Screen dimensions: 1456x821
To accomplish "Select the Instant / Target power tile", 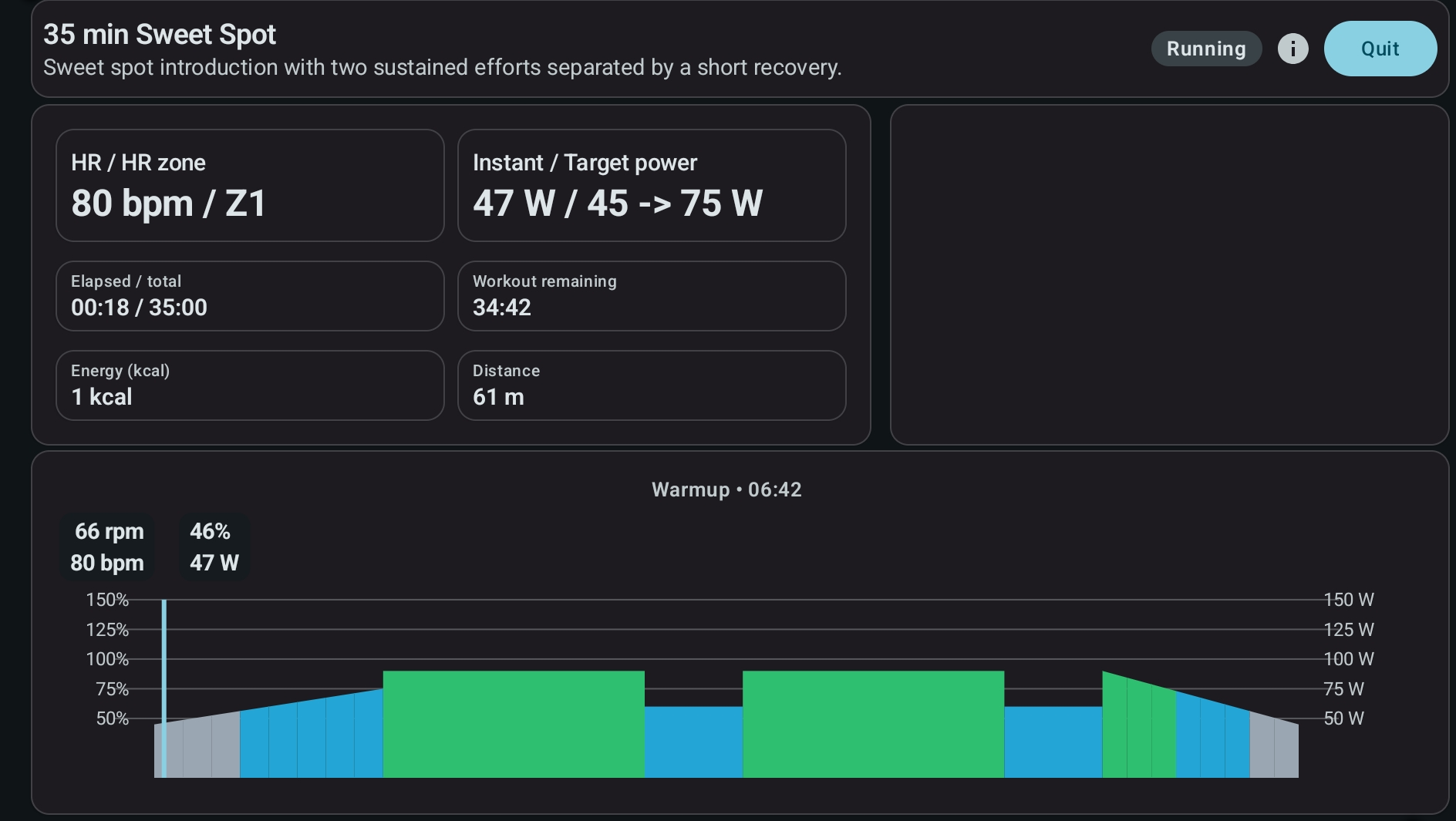I will click(652, 185).
